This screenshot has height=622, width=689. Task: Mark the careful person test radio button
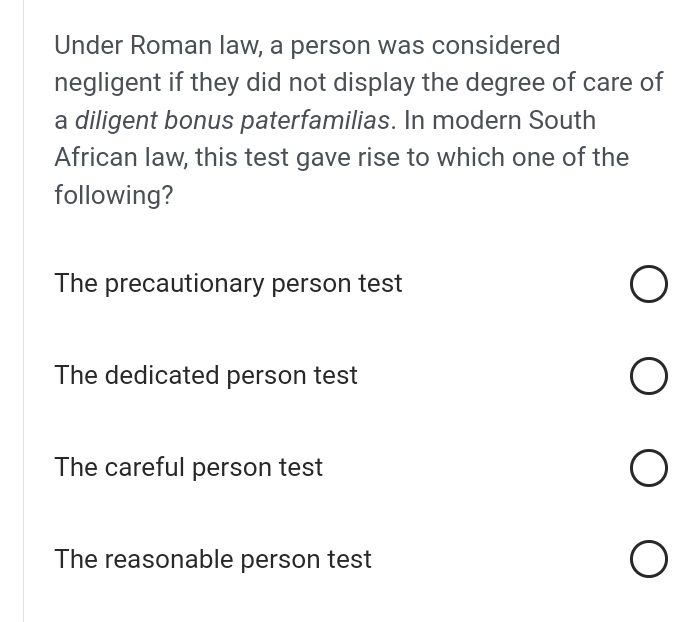pos(649,469)
